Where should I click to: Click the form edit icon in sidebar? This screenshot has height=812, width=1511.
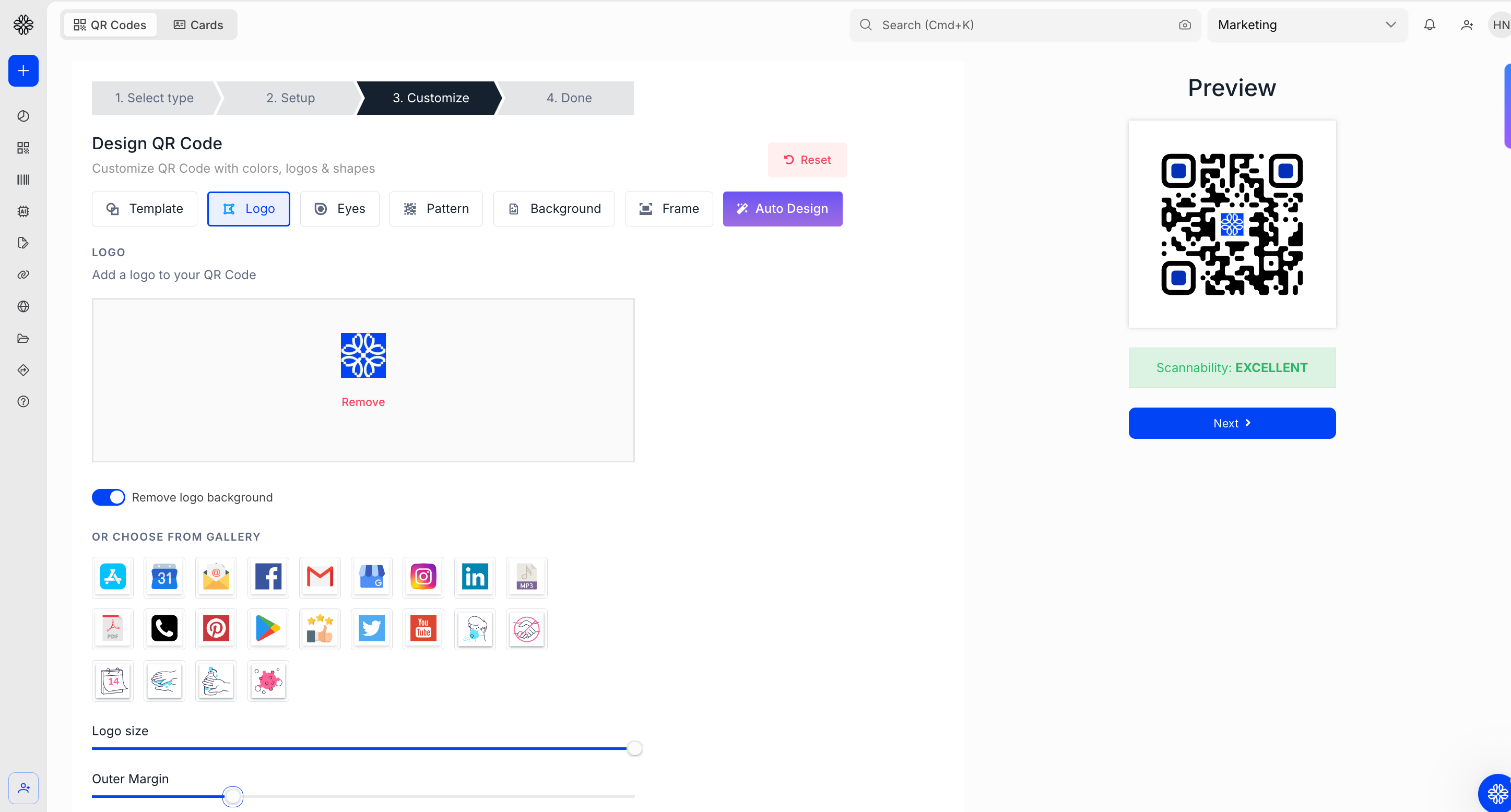pyautogui.click(x=23, y=243)
